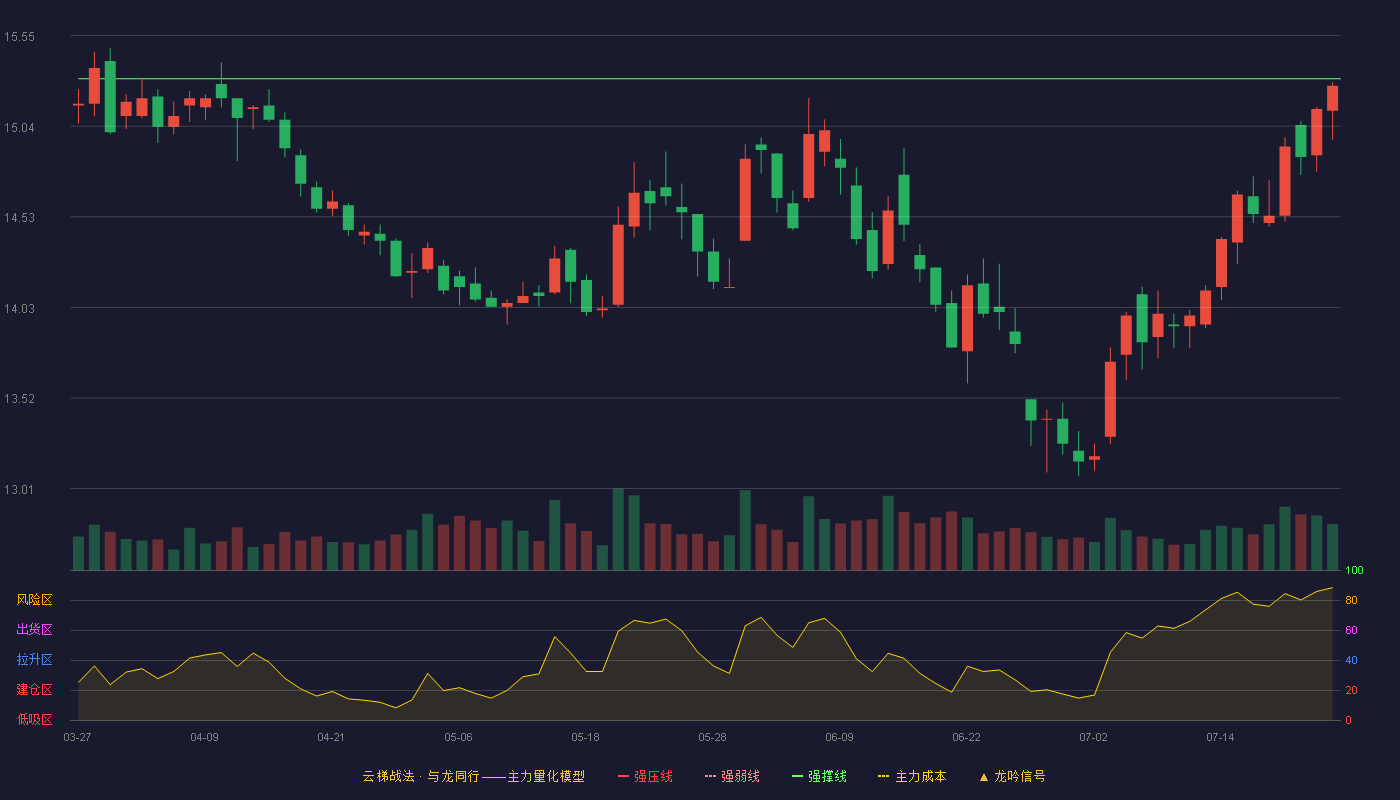This screenshot has width=1400, height=800.
Task: Toggle the 强弱线 legend item
Action: pos(732,776)
